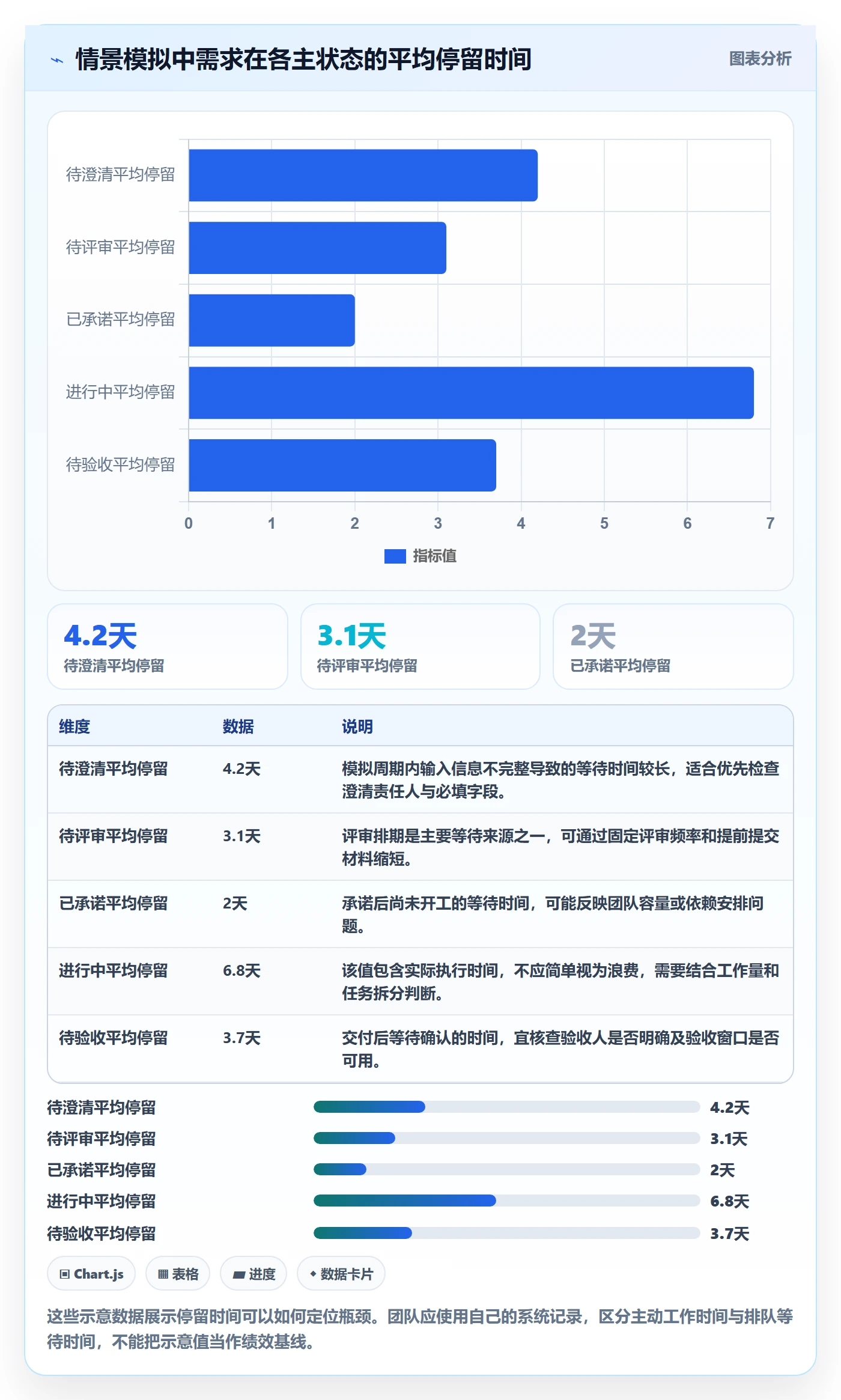Click the 待评审平均停留 progress bar showing 3.1天

[507, 1138]
